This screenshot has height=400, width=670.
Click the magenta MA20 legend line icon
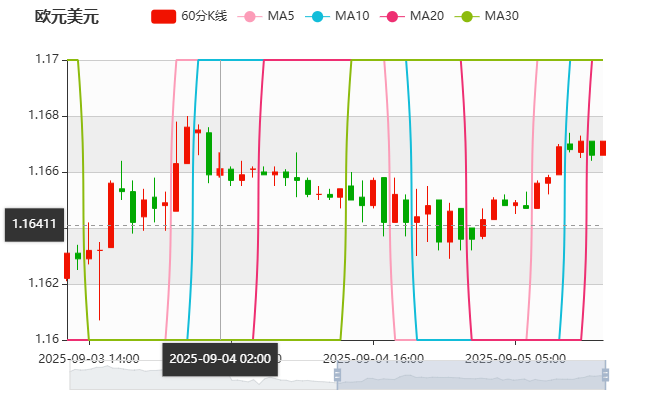coord(392,17)
